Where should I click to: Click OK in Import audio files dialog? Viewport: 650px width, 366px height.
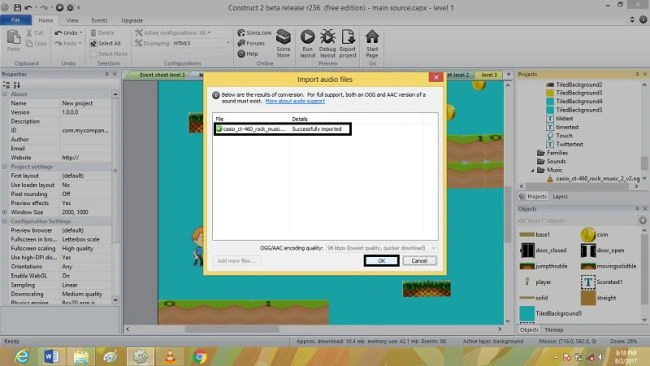coord(381,261)
